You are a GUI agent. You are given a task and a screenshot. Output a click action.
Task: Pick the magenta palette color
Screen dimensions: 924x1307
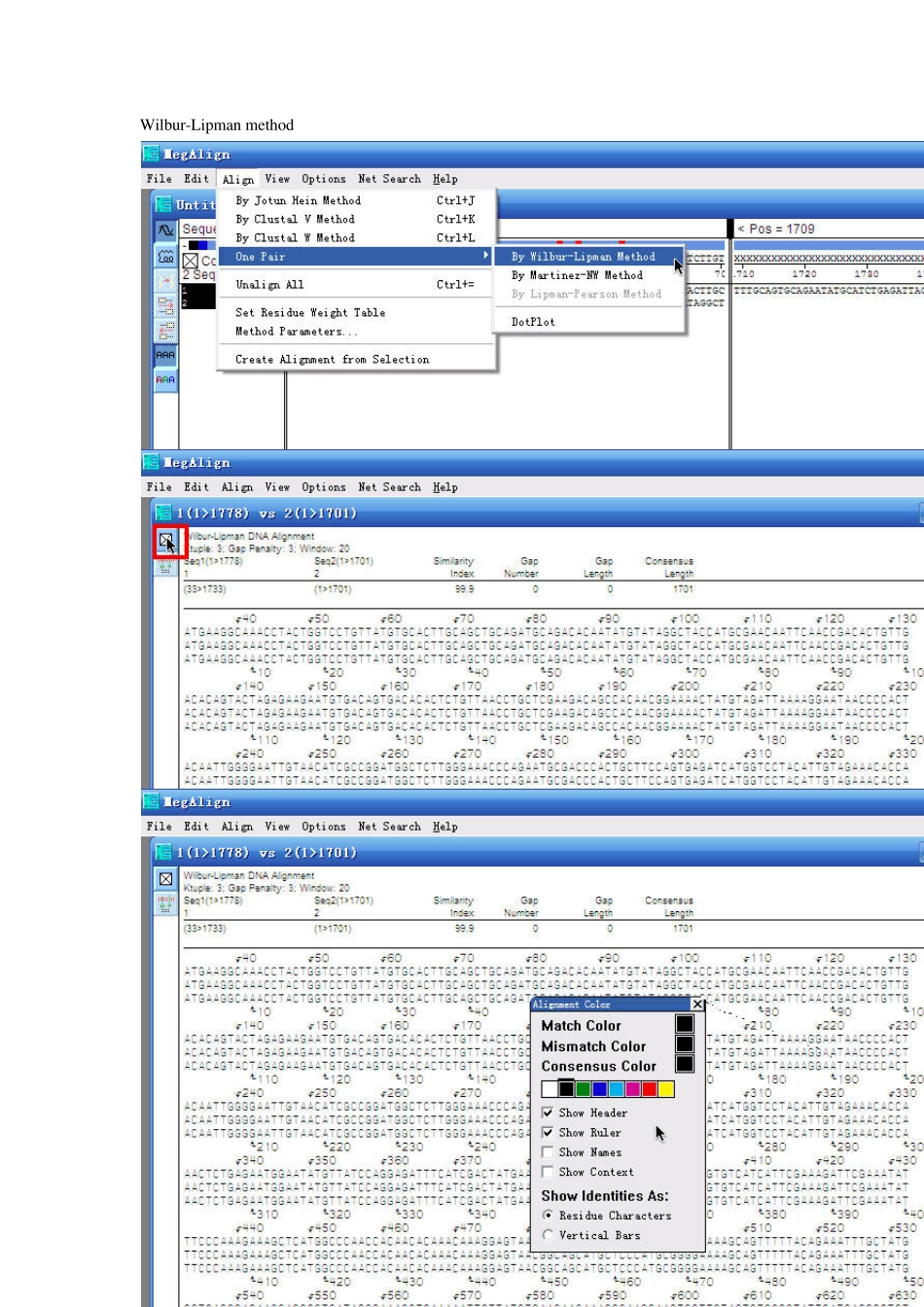[x=633, y=1089]
